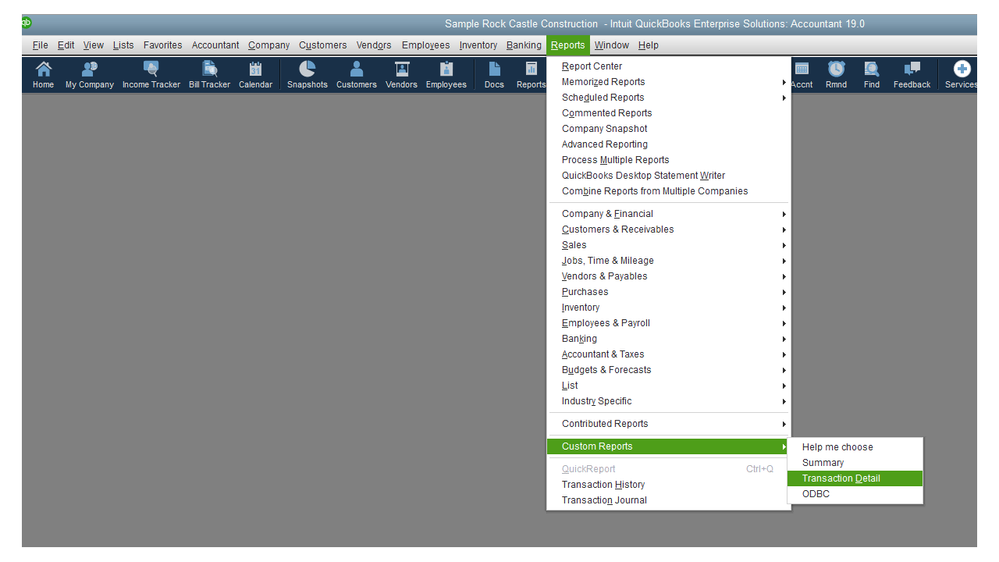Open the Inventory menu in menu bar

[x=478, y=45]
